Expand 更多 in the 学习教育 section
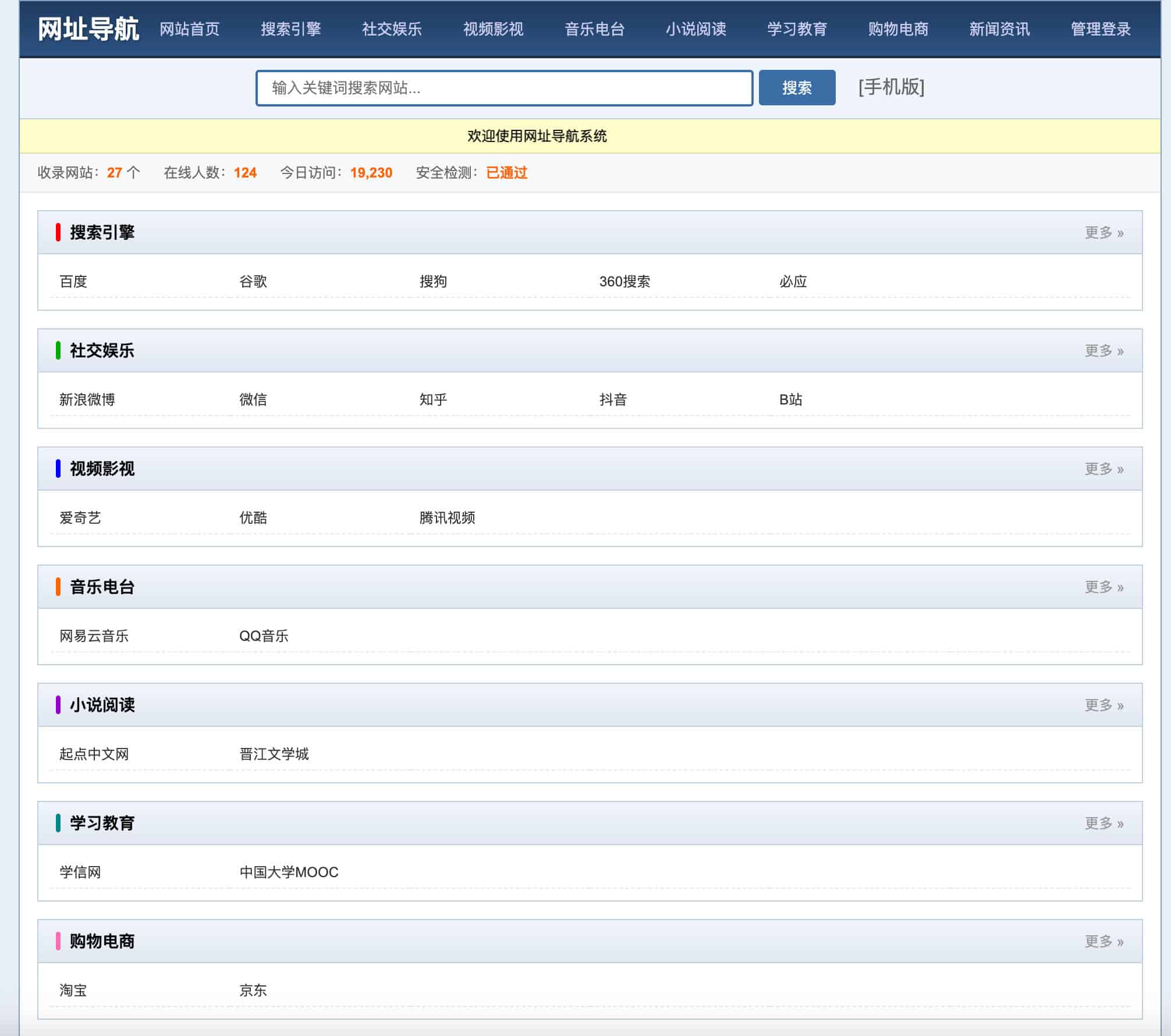The image size is (1171, 1036). (x=1104, y=824)
